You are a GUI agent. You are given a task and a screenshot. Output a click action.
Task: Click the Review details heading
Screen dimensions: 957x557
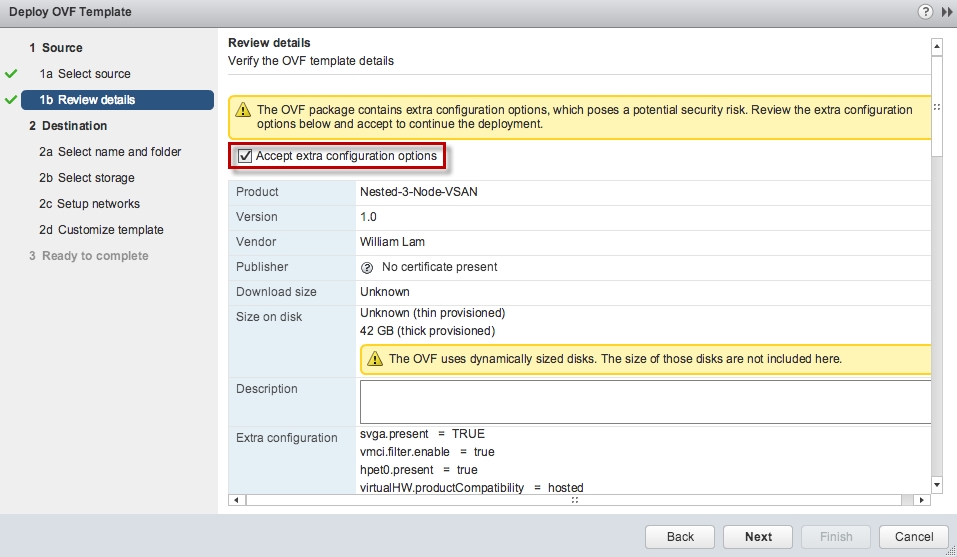click(269, 43)
